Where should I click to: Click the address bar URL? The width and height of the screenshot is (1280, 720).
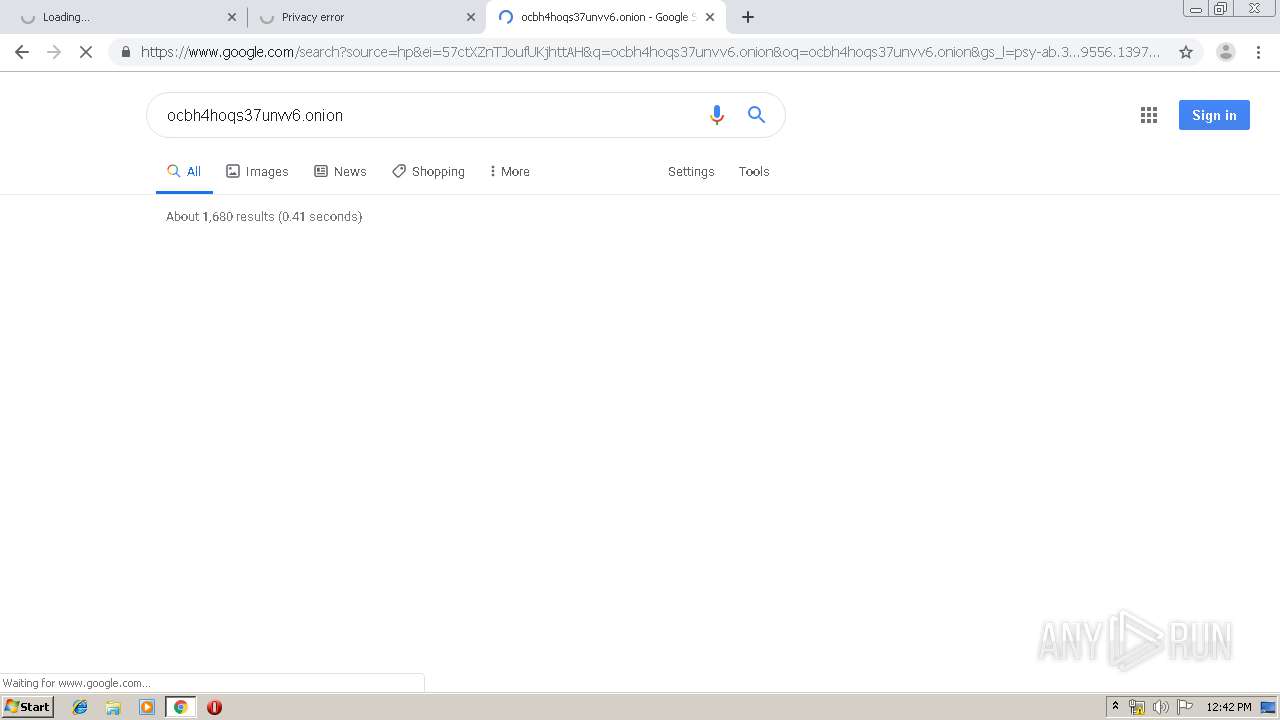click(650, 52)
